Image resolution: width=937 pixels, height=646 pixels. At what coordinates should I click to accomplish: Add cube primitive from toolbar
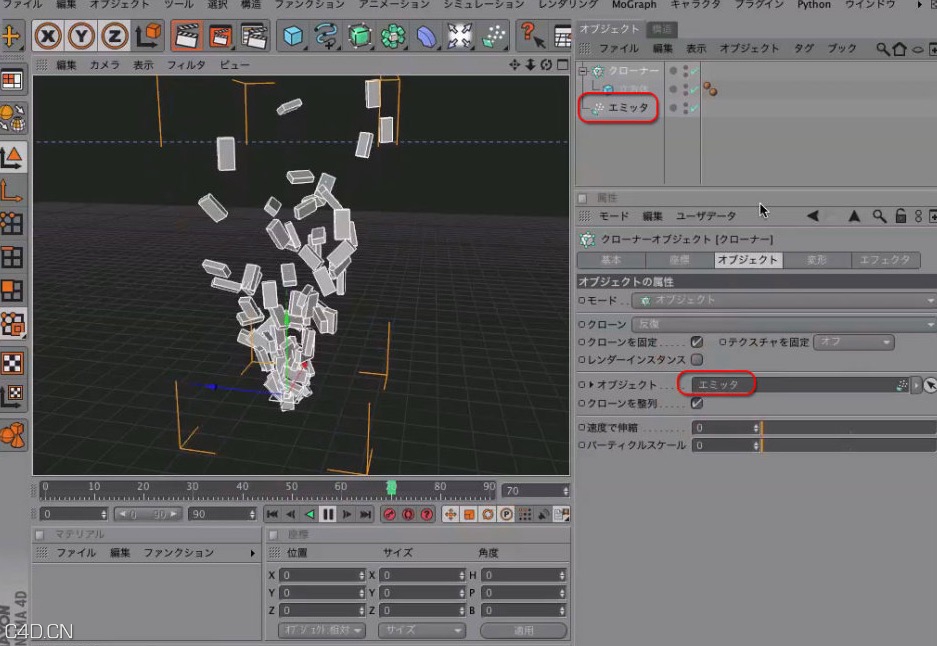click(293, 36)
